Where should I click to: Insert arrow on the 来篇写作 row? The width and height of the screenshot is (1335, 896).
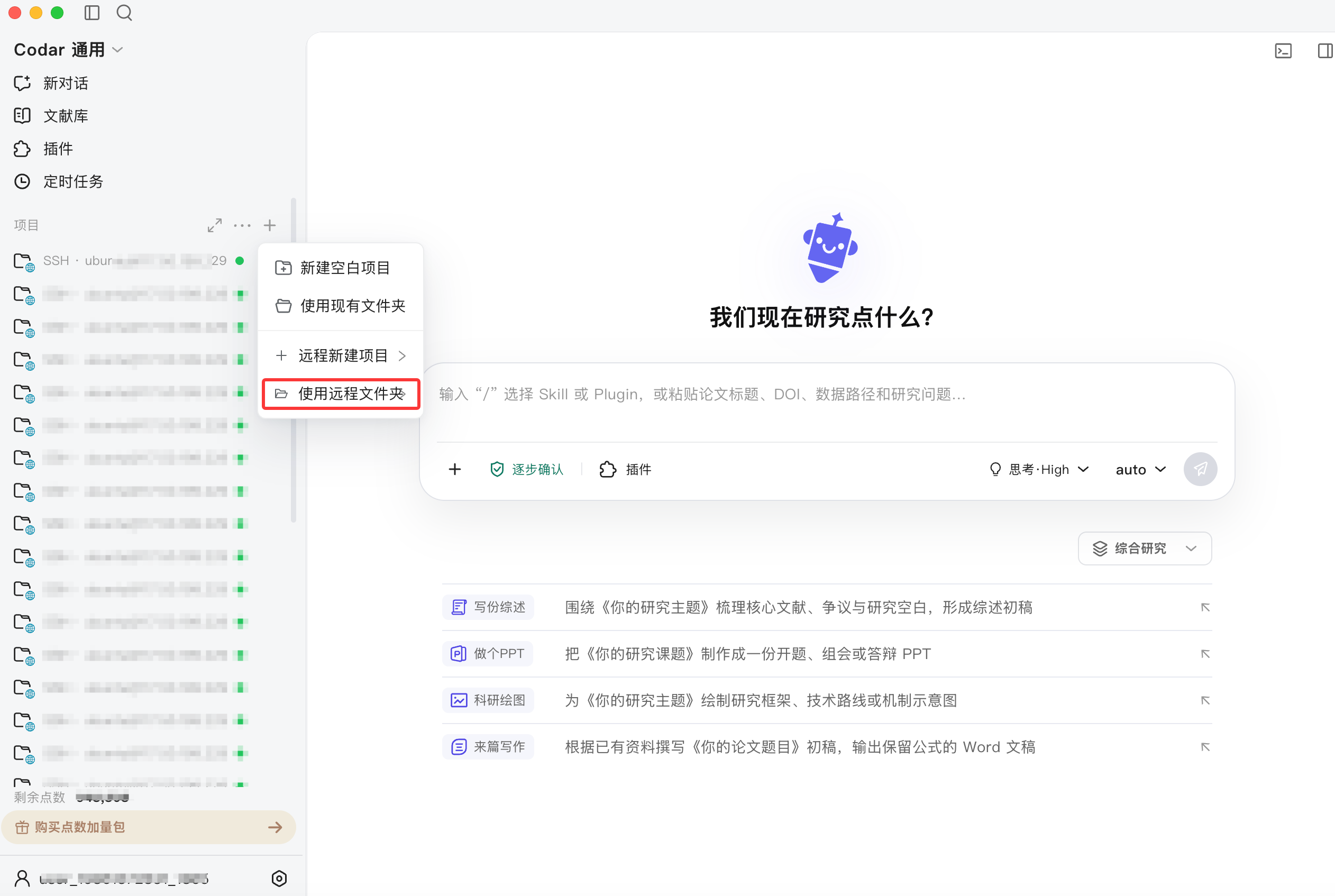1205,747
